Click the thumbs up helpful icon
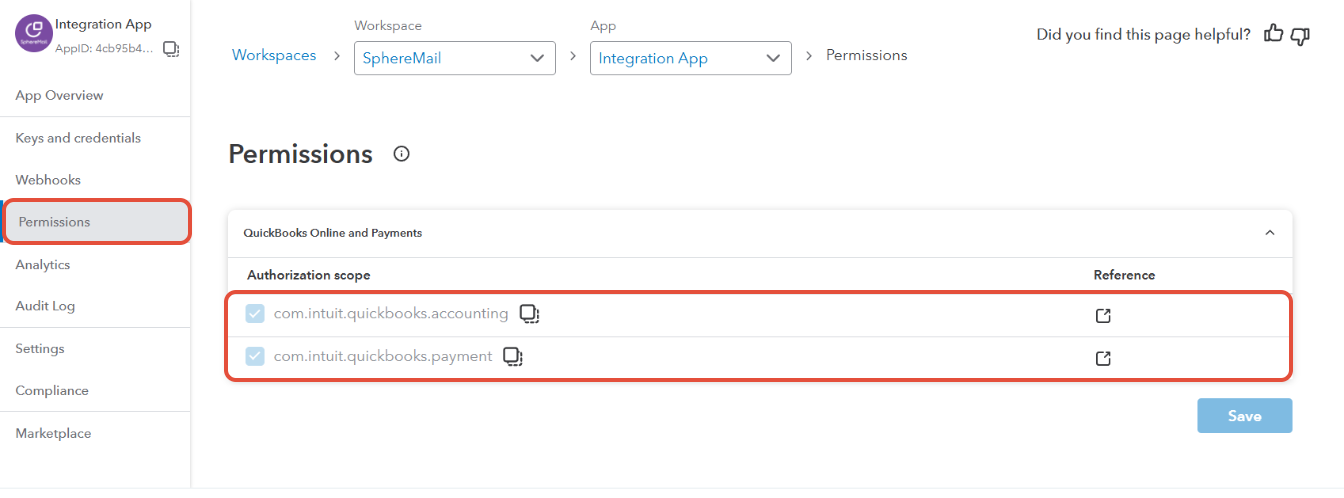 pyautogui.click(x=1273, y=34)
